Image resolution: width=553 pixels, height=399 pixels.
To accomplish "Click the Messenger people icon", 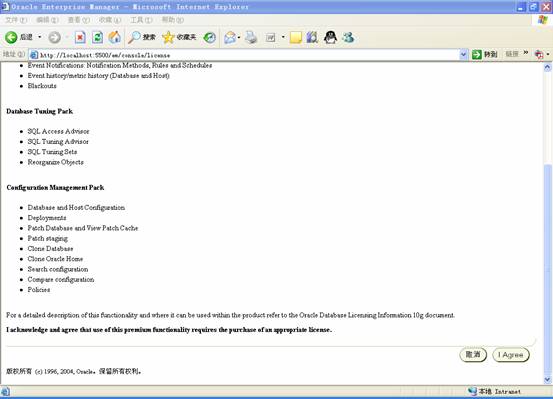I will [x=348, y=37].
